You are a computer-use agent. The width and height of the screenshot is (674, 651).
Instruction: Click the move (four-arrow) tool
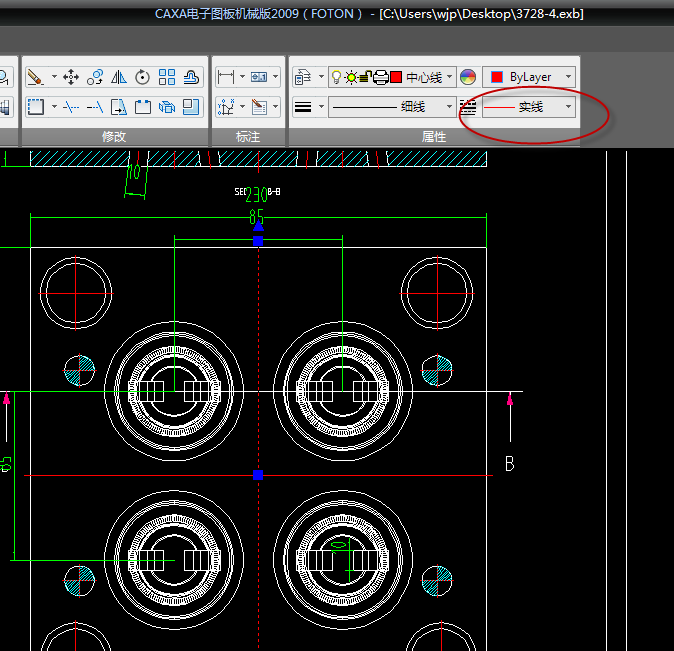coord(71,77)
